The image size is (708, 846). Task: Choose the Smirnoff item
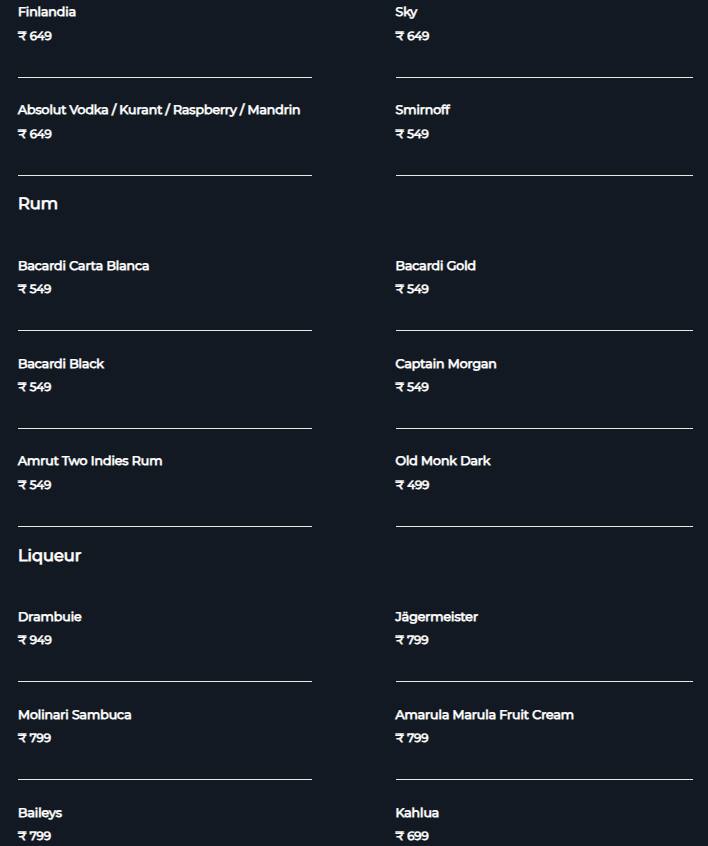(x=423, y=110)
